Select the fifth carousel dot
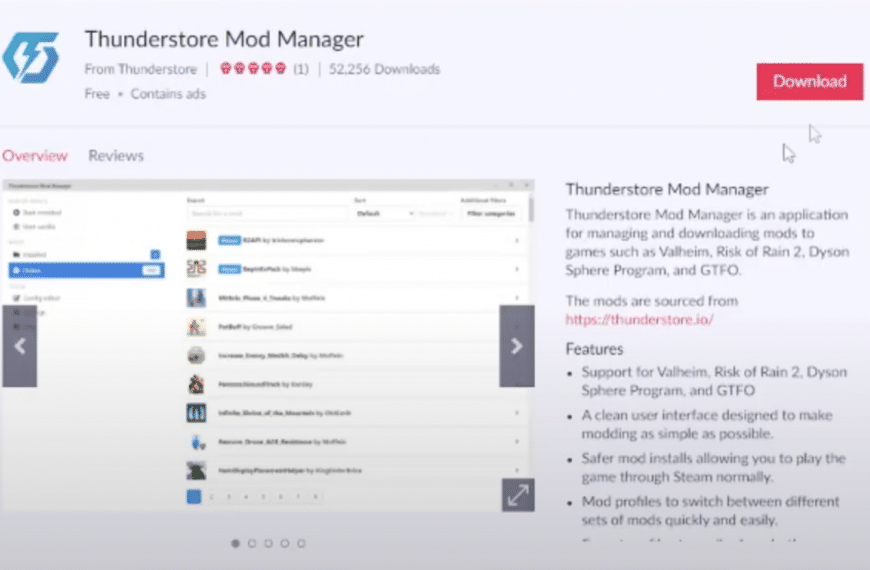870x570 pixels. click(x=301, y=543)
